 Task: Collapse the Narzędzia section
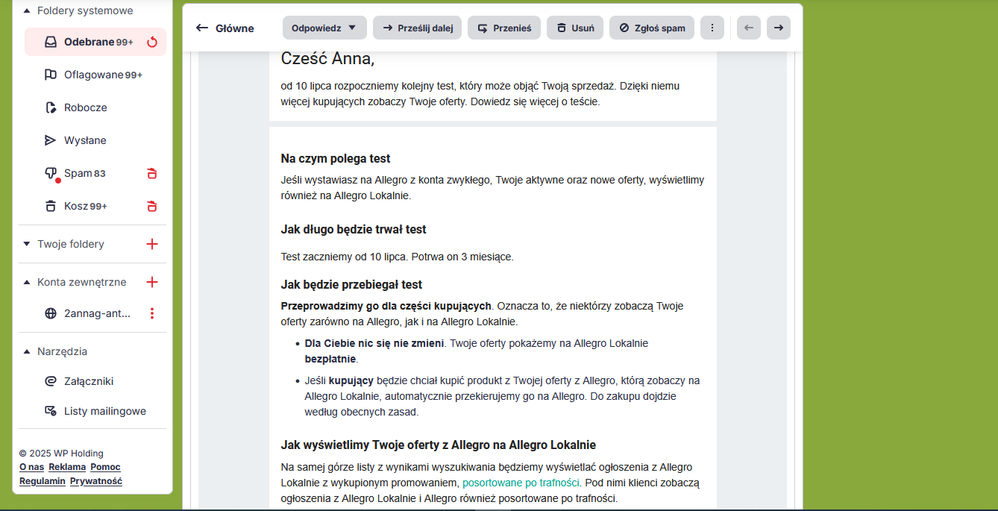pos(27,351)
